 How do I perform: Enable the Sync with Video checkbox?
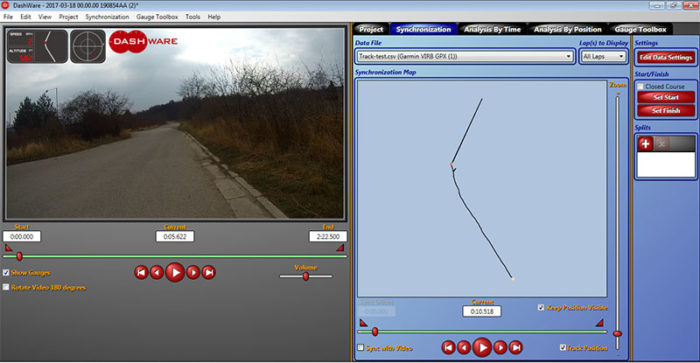[x=360, y=347]
